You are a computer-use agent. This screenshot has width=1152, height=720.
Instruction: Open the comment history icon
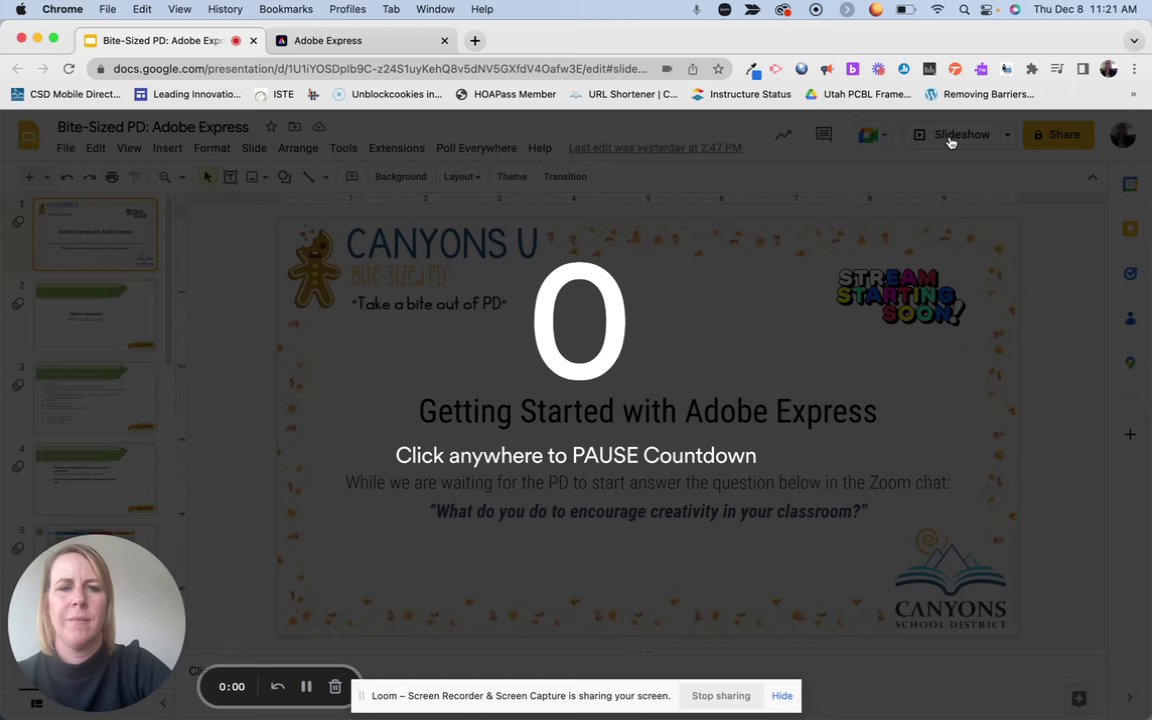click(x=824, y=134)
